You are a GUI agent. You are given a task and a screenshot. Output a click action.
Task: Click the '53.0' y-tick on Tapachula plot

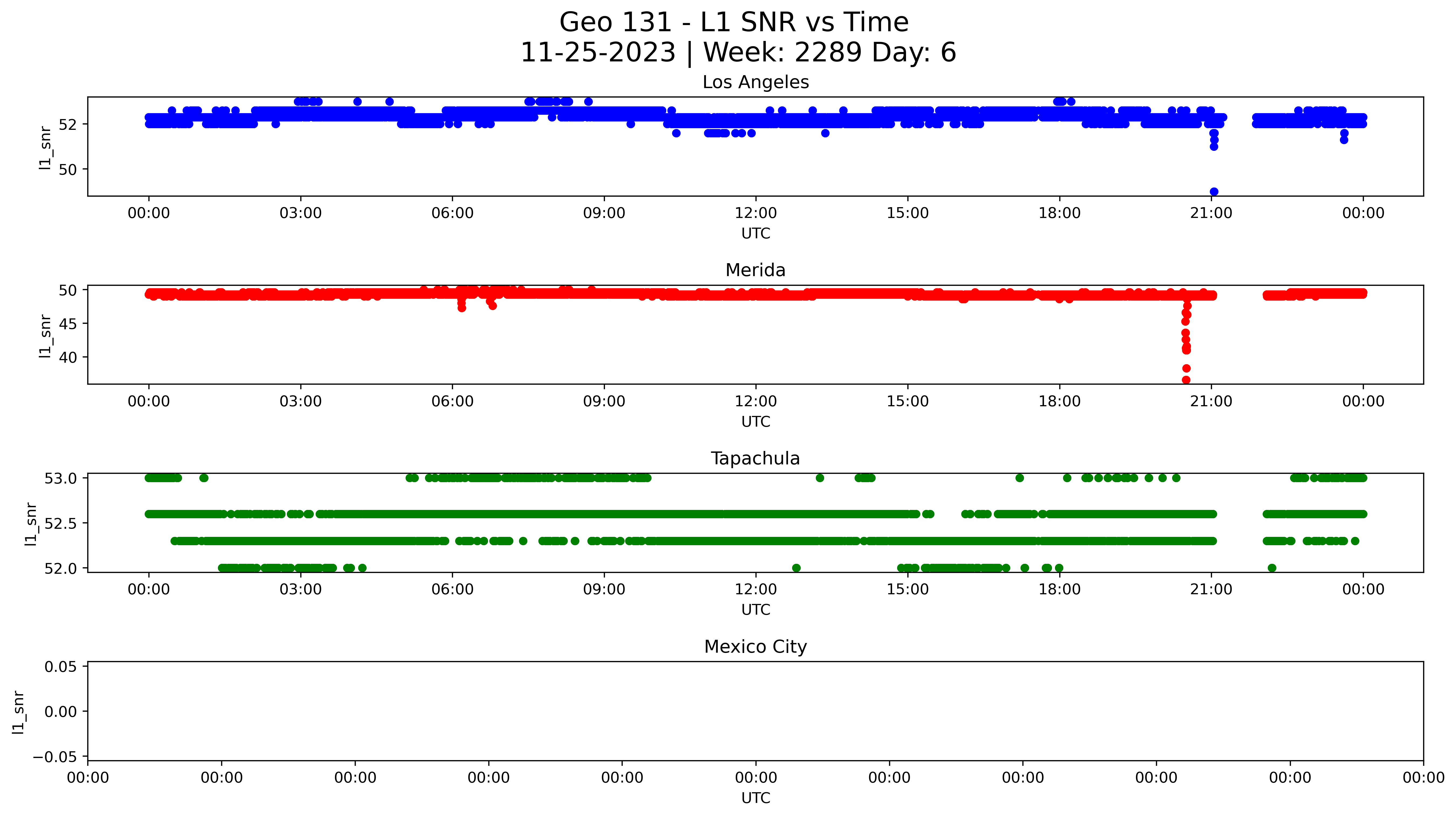61,478
